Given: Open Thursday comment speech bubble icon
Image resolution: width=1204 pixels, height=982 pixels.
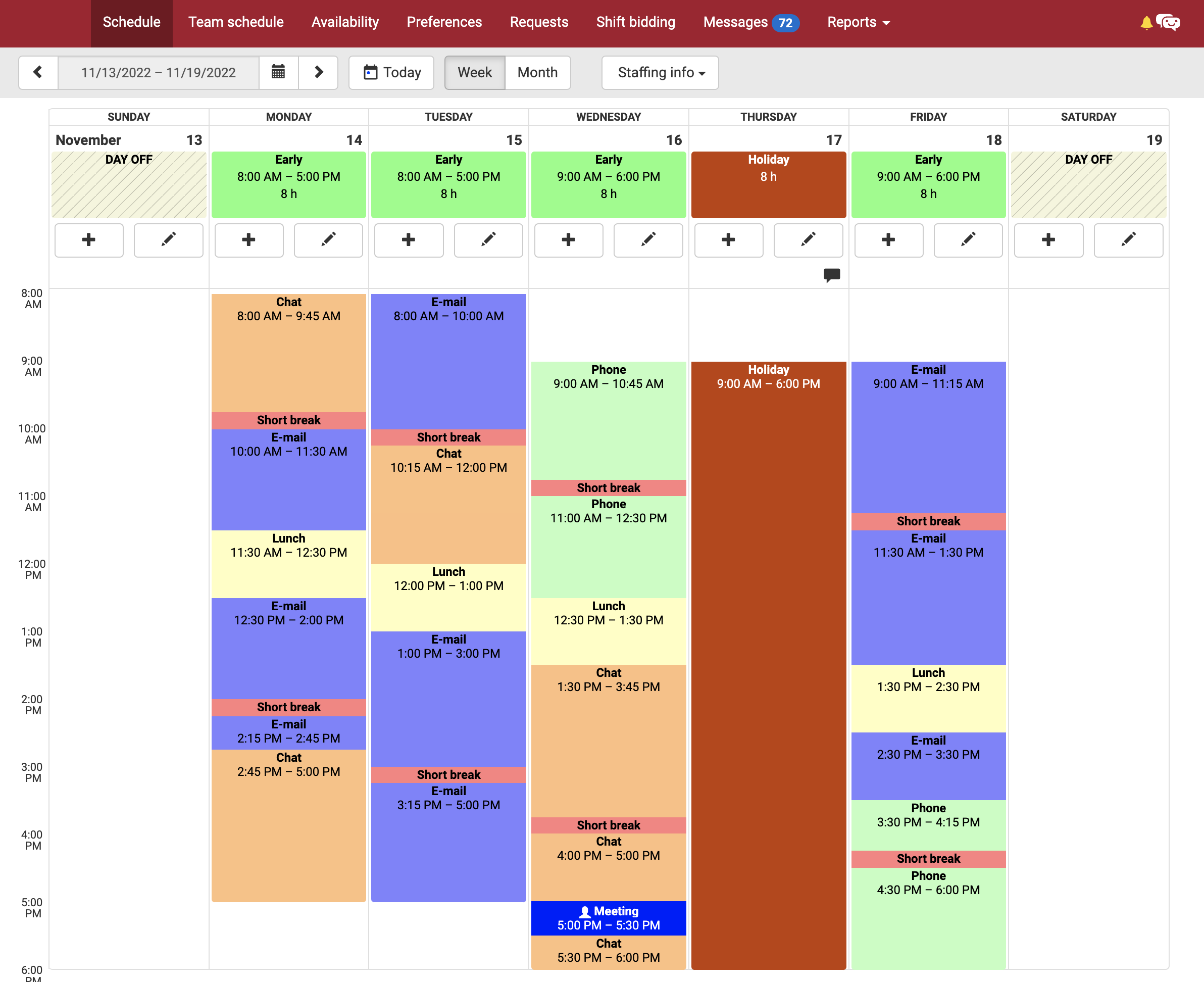Looking at the screenshot, I should tap(831, 275).
